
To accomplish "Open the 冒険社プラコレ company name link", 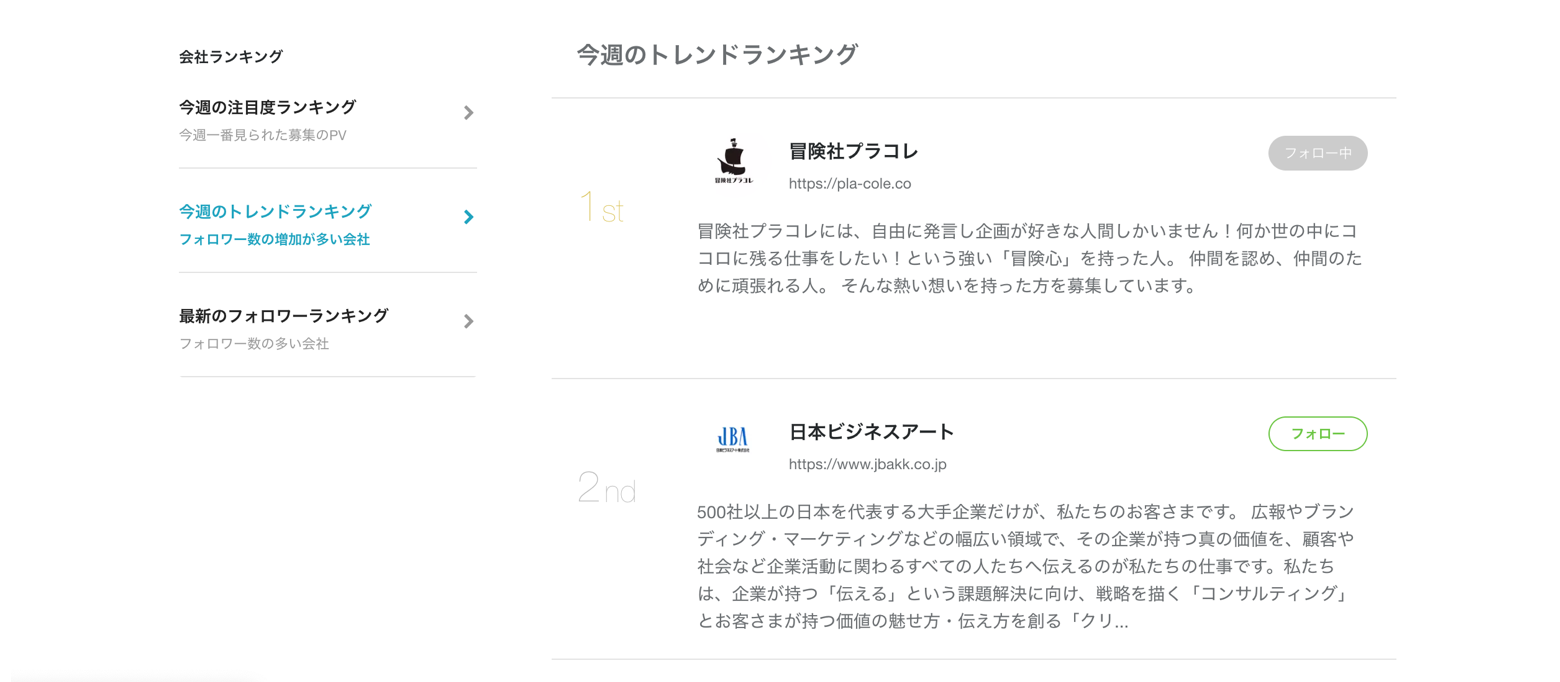I will (853, 152).
